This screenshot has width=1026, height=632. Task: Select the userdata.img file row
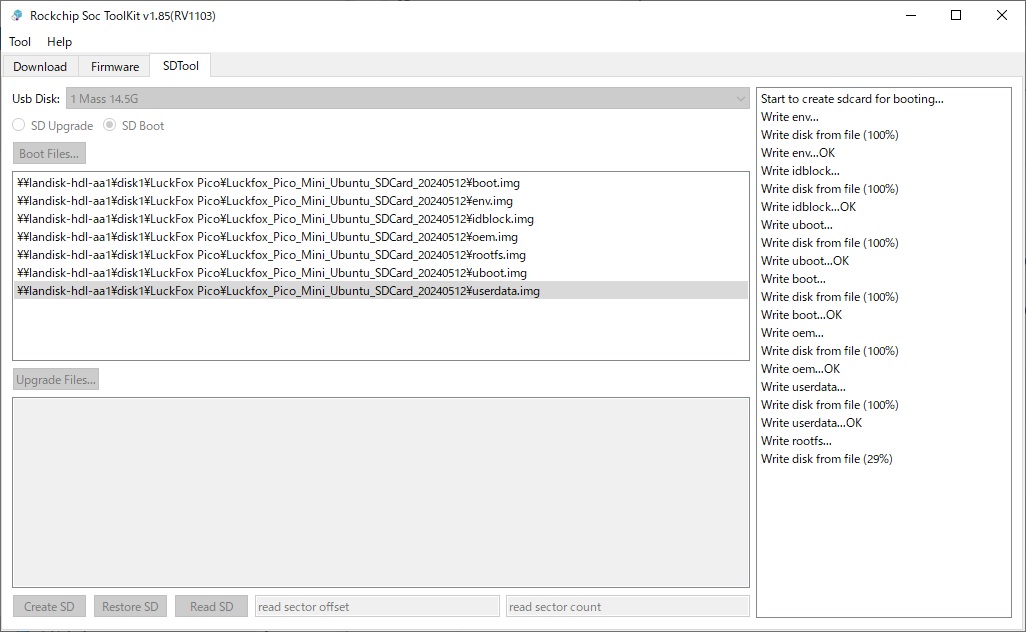[381, 291]
